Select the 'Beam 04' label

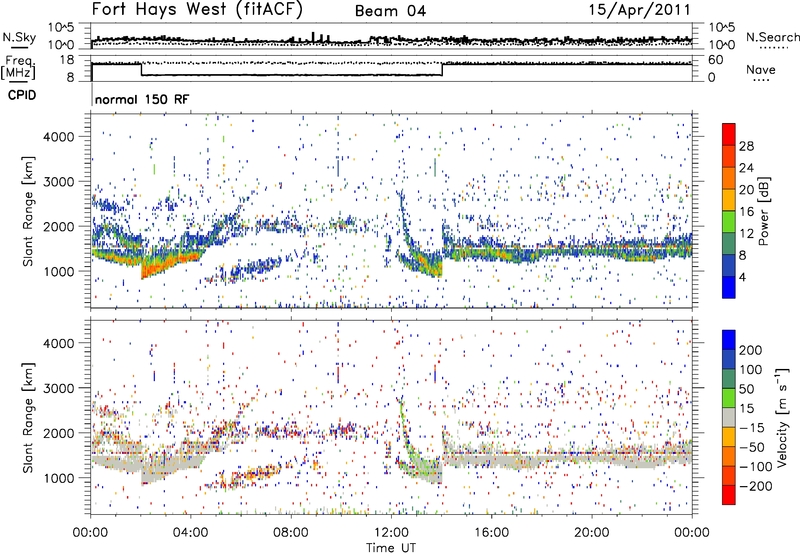[390, 11]
